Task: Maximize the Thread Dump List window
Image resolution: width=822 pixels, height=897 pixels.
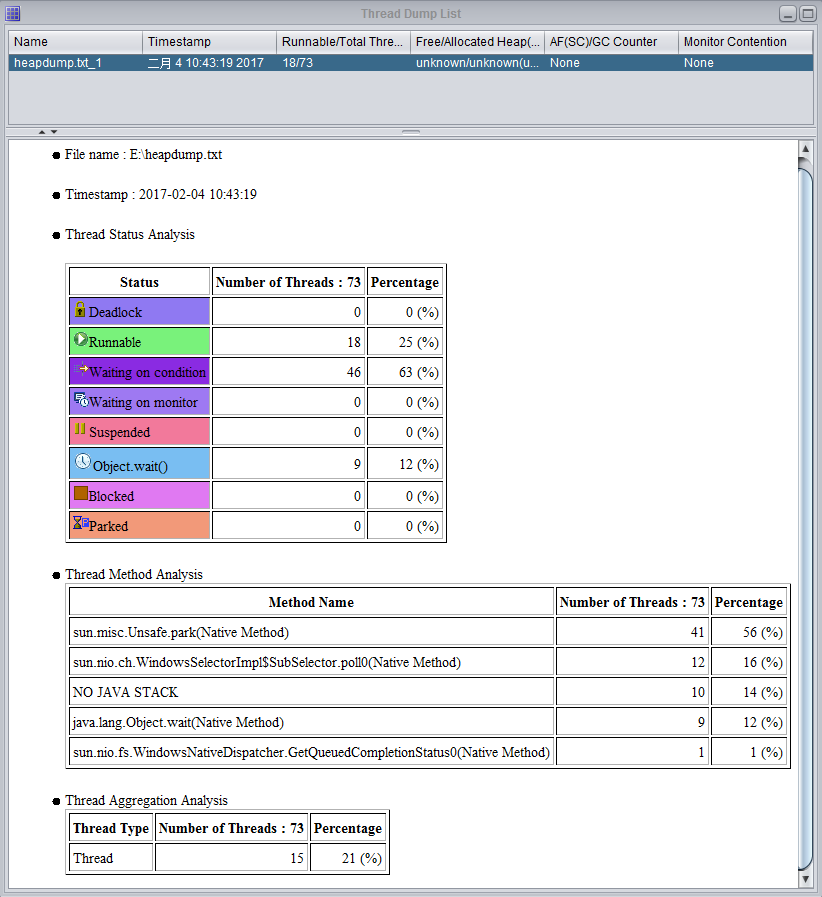Action: [x=806, y=13]
